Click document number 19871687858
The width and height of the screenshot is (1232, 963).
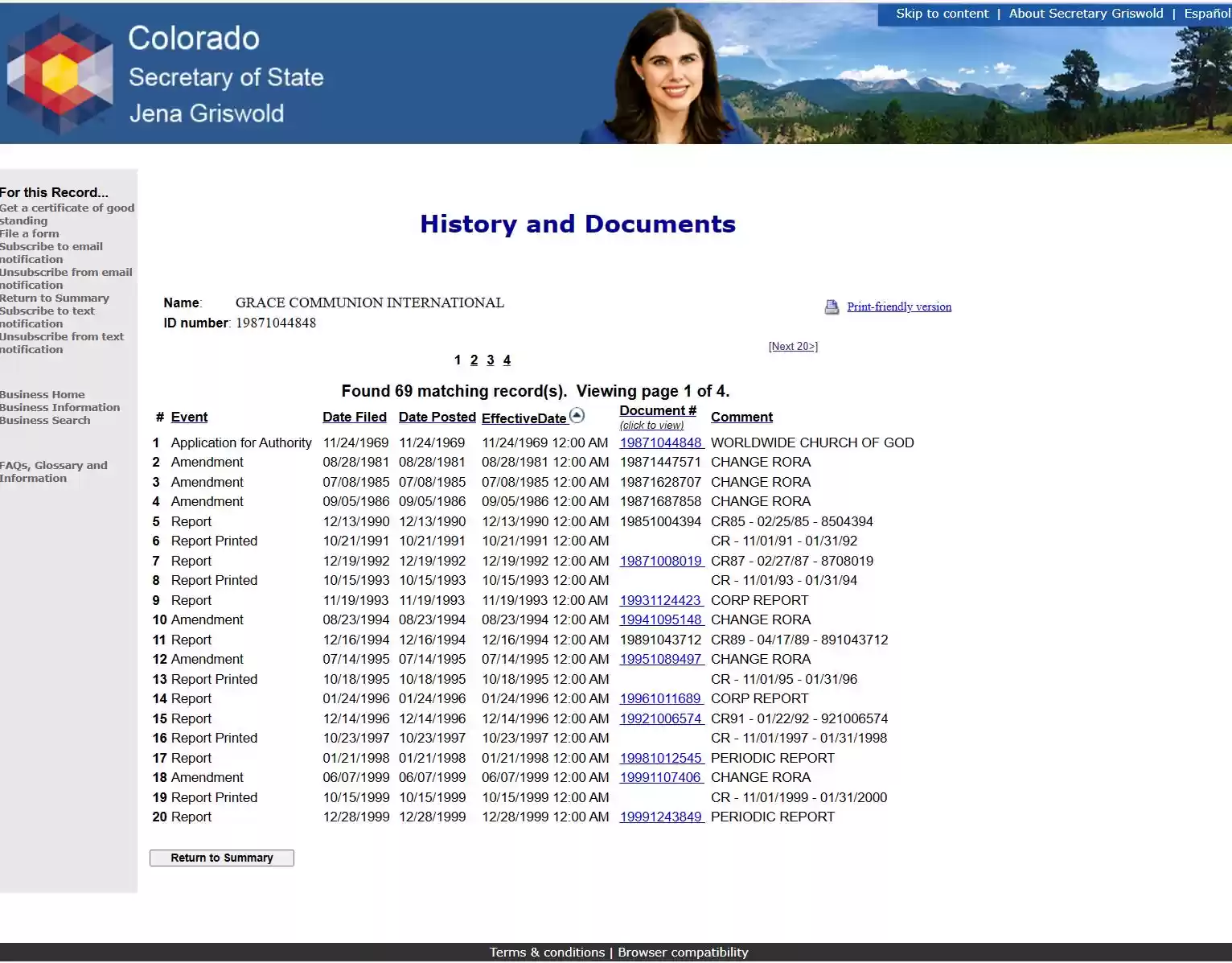pos(660,501)
